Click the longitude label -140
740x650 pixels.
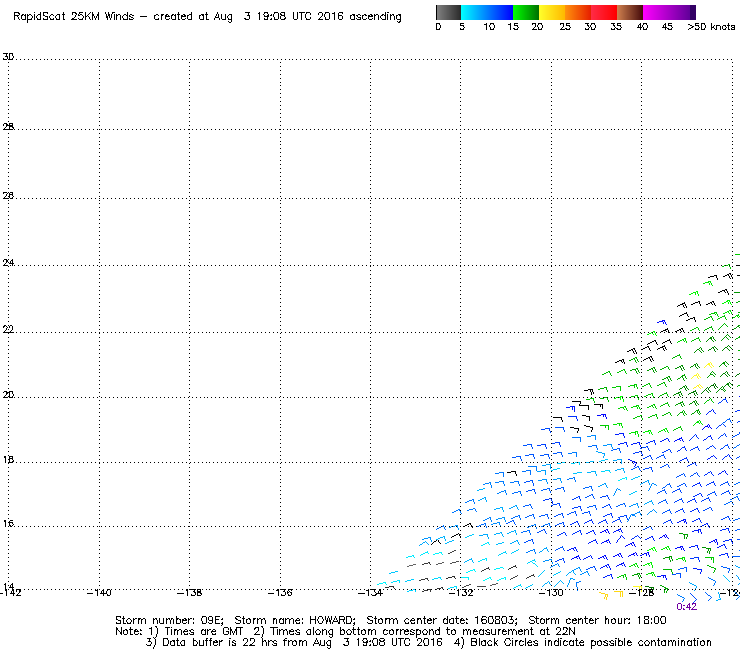[99, 592]
